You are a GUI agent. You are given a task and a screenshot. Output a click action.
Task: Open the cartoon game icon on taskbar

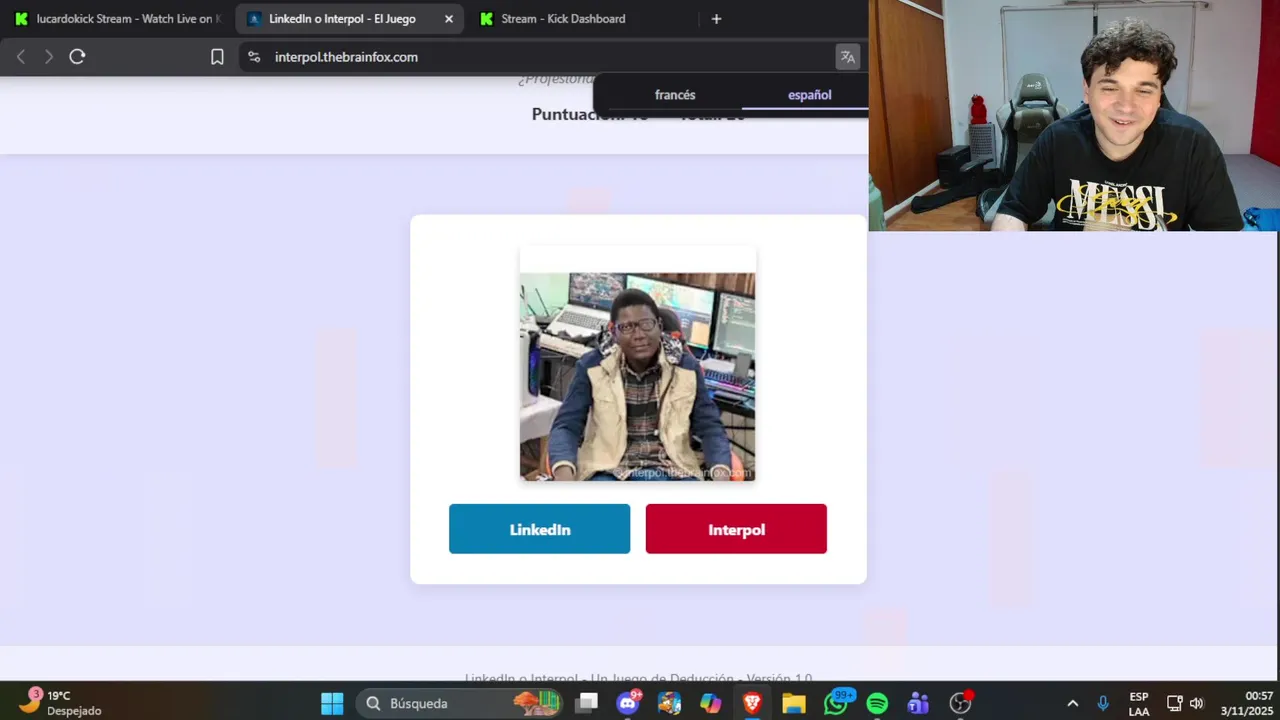pyautogui.click(x=669, y=703)
